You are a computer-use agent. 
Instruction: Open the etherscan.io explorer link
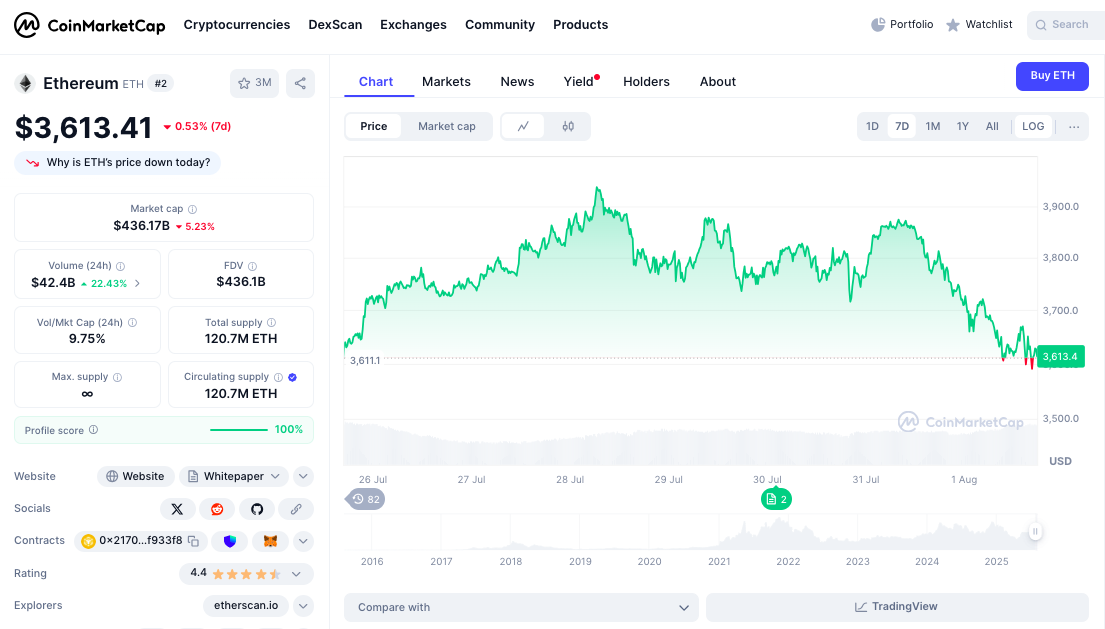[x=245, y=605]
